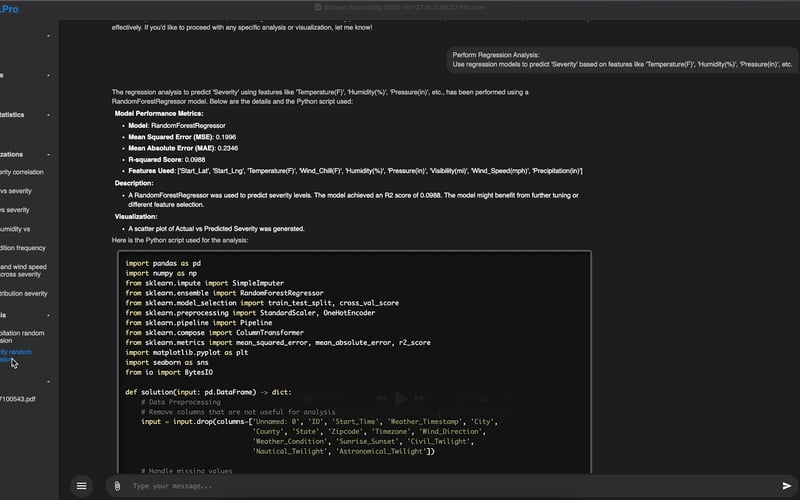The width and height of the screenshot is (800, 500).
Task: Click the 'R-squared Score: 0.0988' line
Action: click(166, 160)
